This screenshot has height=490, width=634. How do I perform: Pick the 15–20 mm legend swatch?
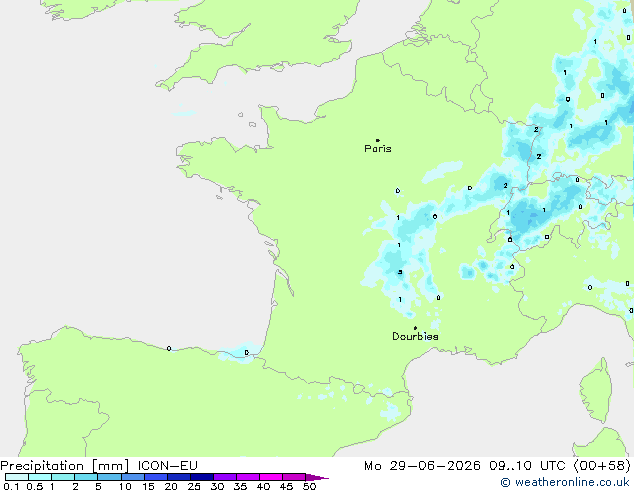155,477
